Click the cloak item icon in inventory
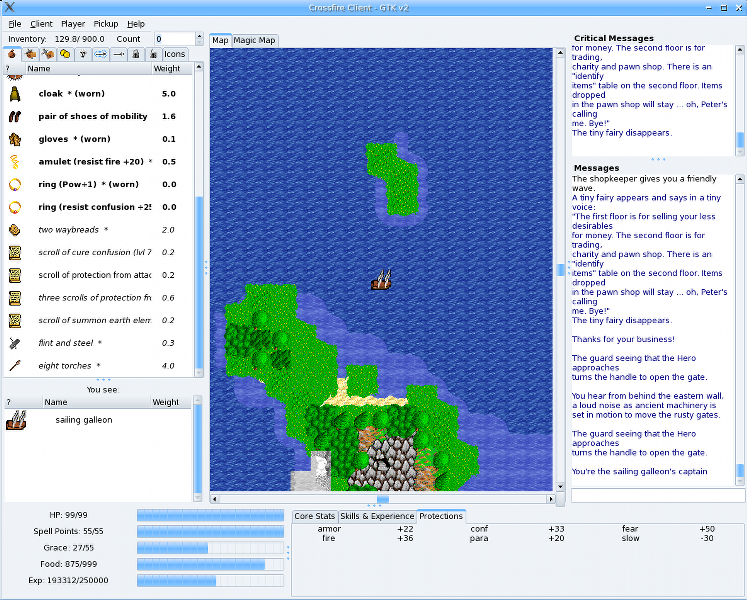The width and height of the screenshot is (747, 600). point(15,94)
